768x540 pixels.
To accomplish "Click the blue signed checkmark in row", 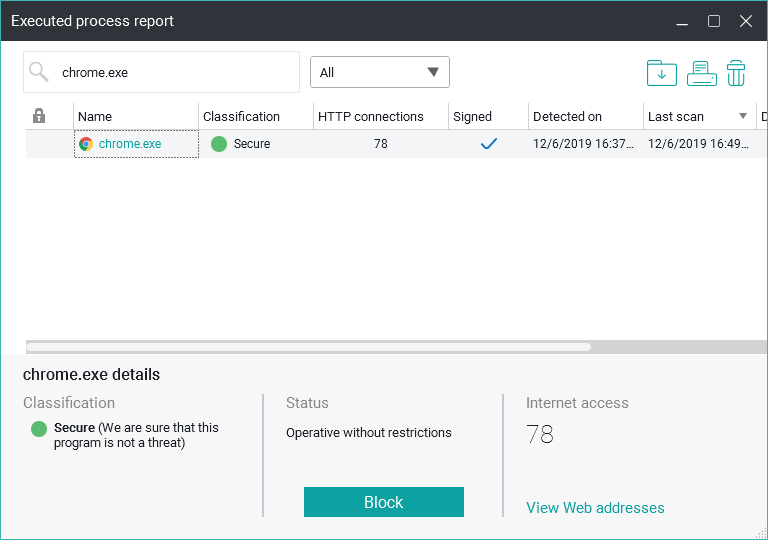I will coord(489,144).
